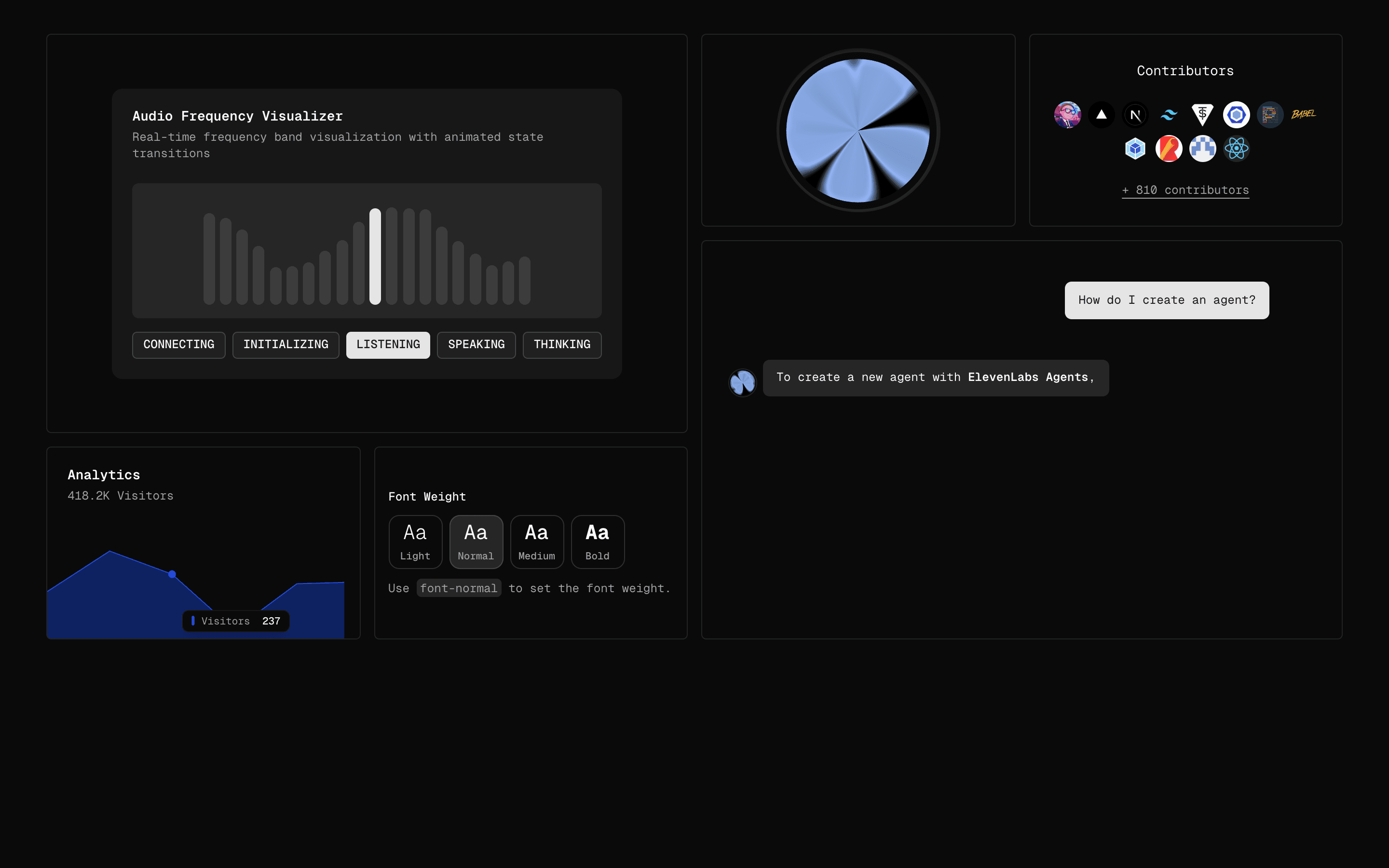Select the Medium font weight option
The height and width of the screenshot is (868, 1389).
(x=537, y=542)
